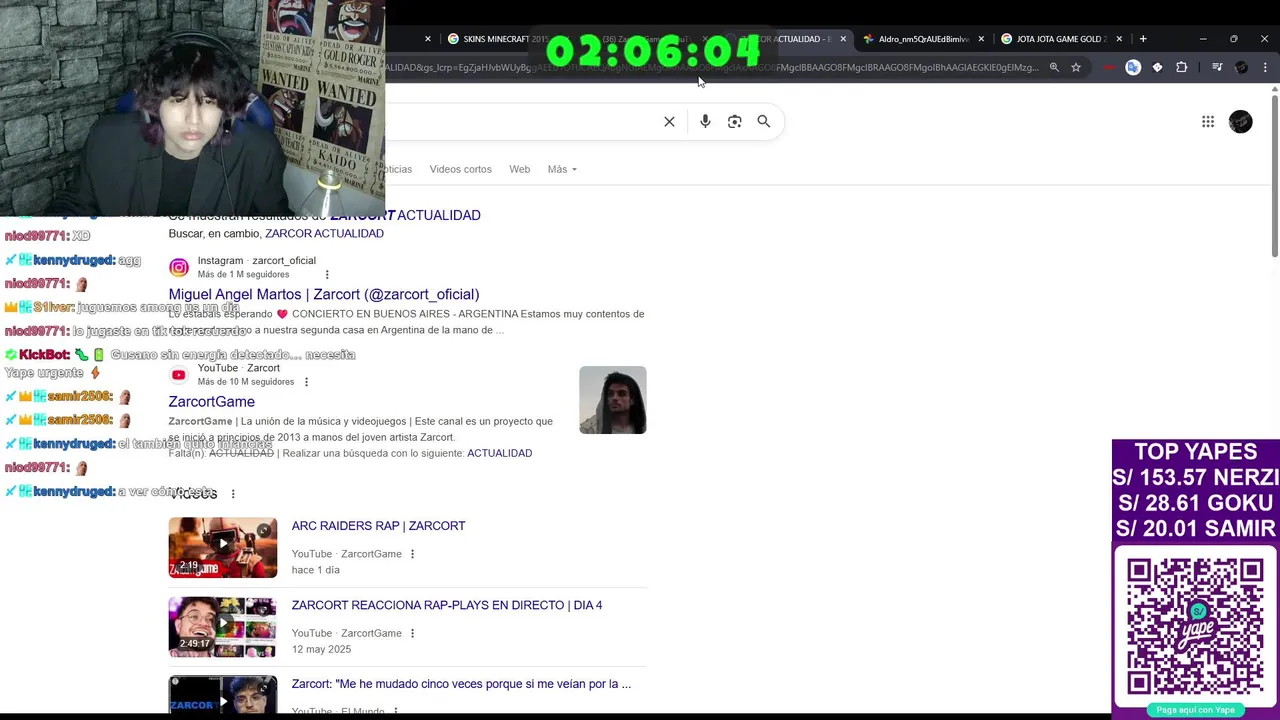Click the YouTube favicon of Zarcort result
The height and width of the screenshot is (720, 1280).
pyautogui.click(x=178, y=375)
